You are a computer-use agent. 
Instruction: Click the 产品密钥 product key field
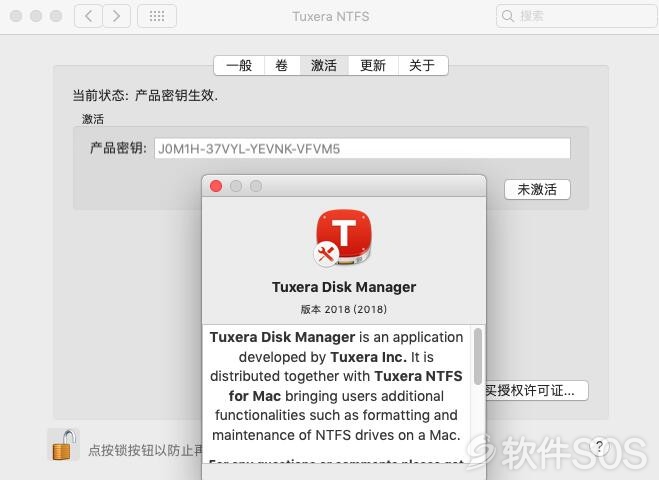(362, 148)
